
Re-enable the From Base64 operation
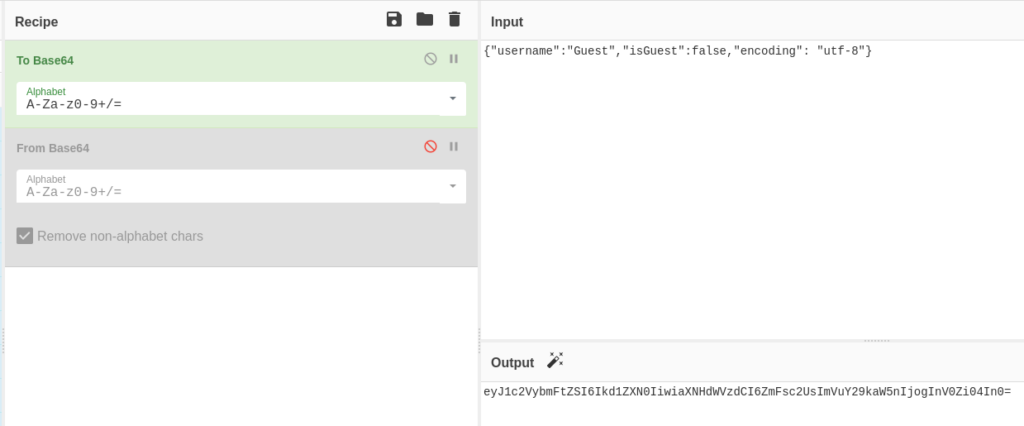click(430, 147)
